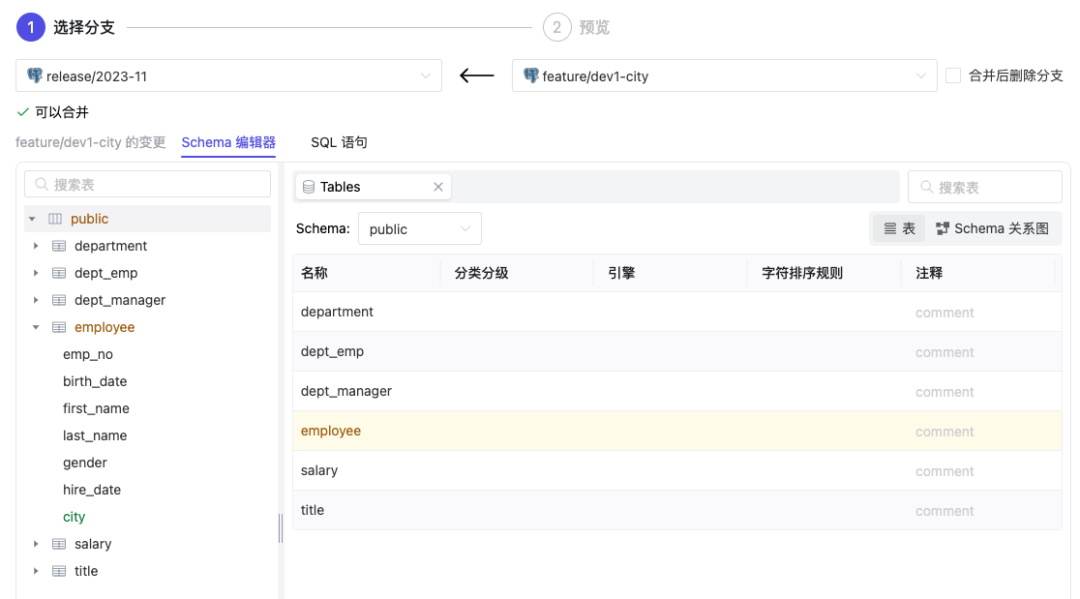Screen dimensions: 1080x599
Task: Click the database icon on Tables tab
Action: [309, 187]
